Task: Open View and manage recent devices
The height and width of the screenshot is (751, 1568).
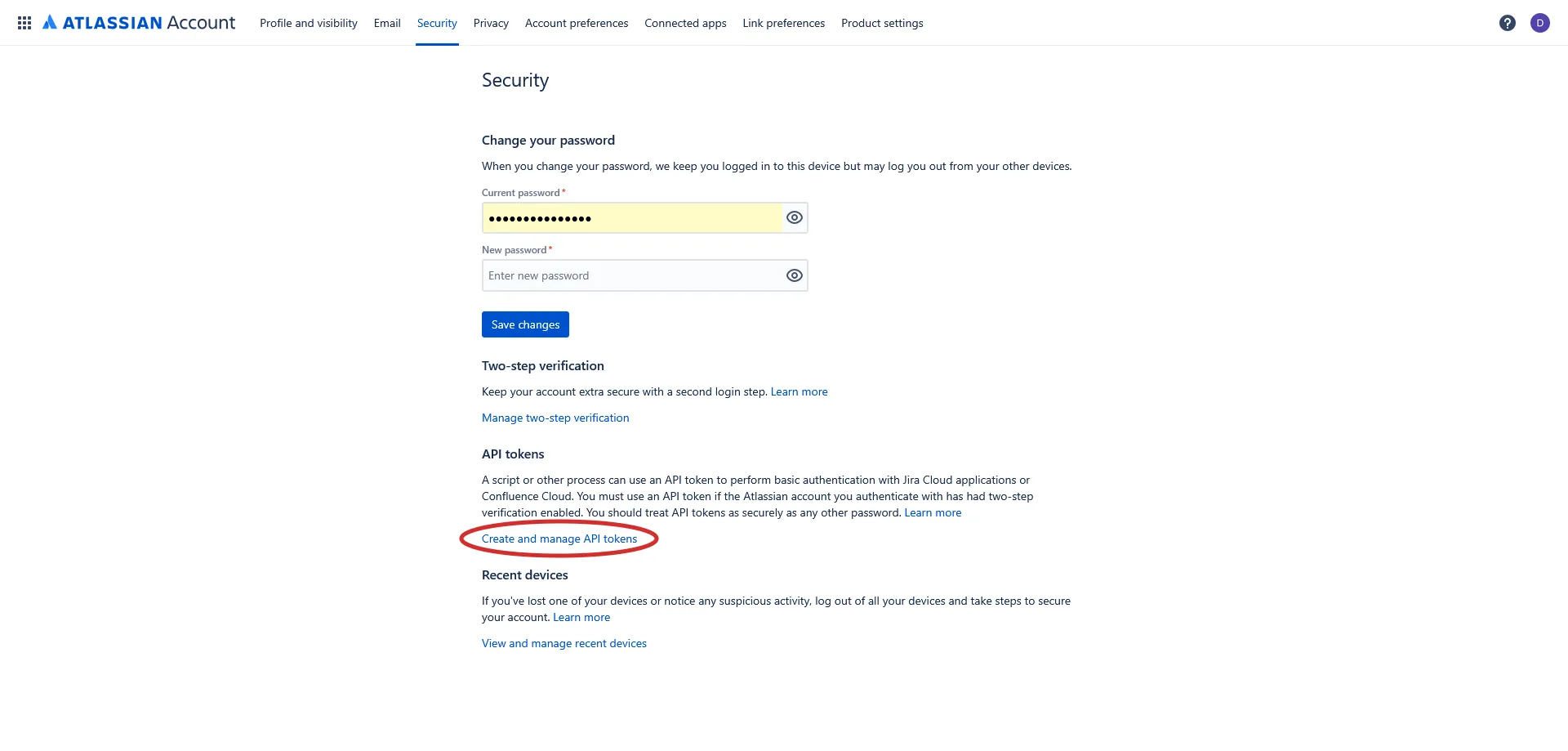Action: [x=564, y=643]
